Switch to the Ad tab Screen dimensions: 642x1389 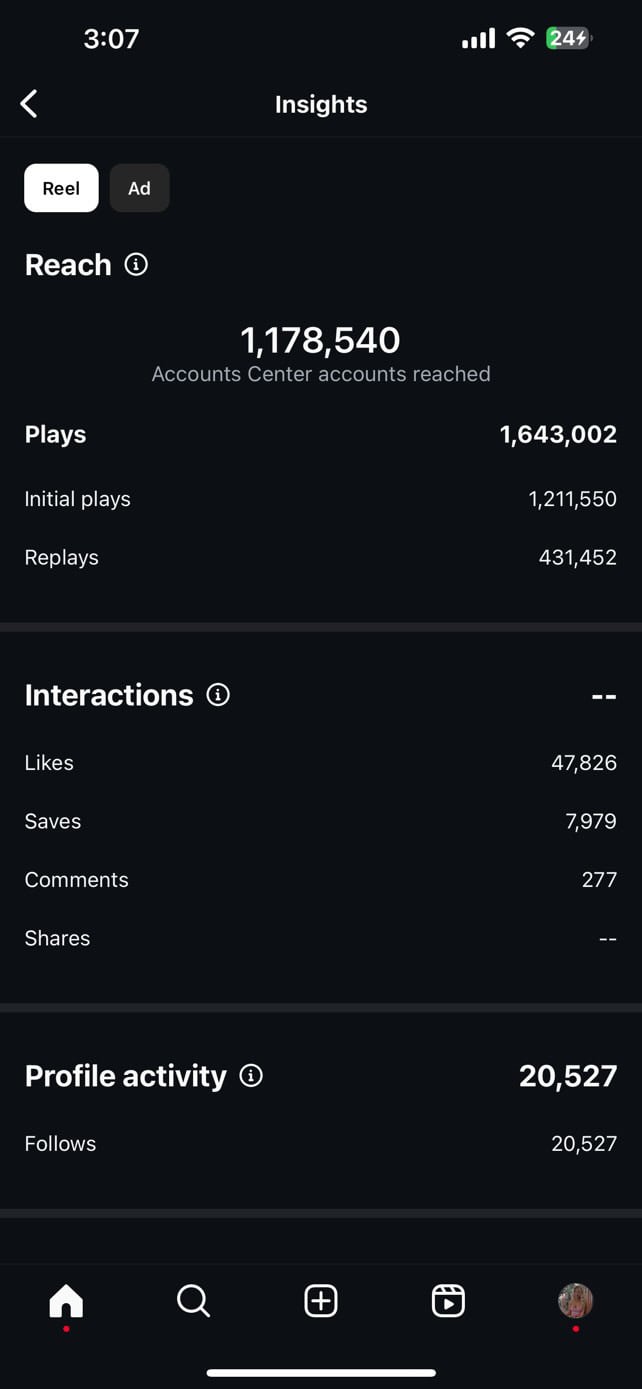(139, 188)
